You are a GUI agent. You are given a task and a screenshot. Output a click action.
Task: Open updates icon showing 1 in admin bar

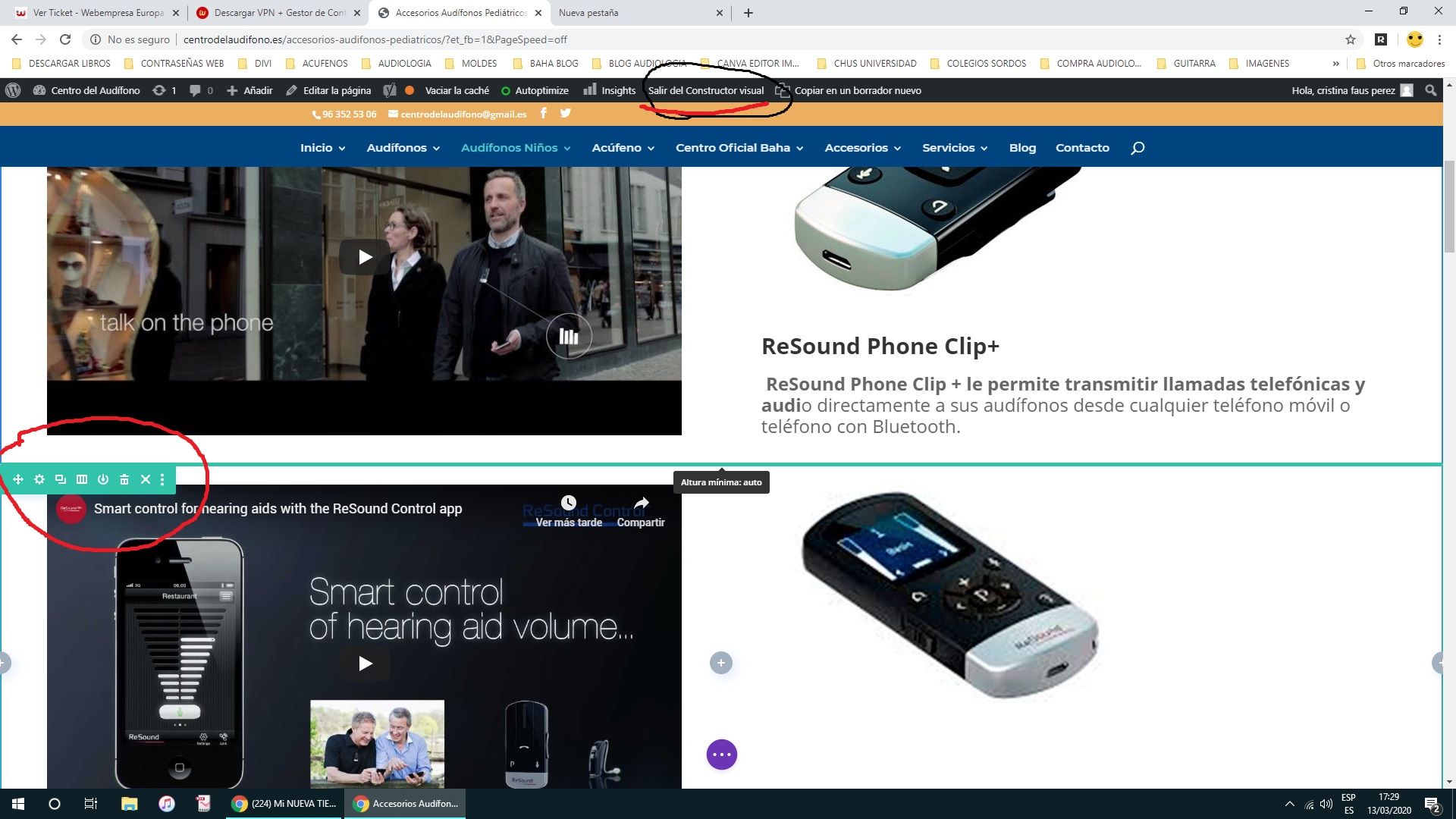(x=164, y=90)
